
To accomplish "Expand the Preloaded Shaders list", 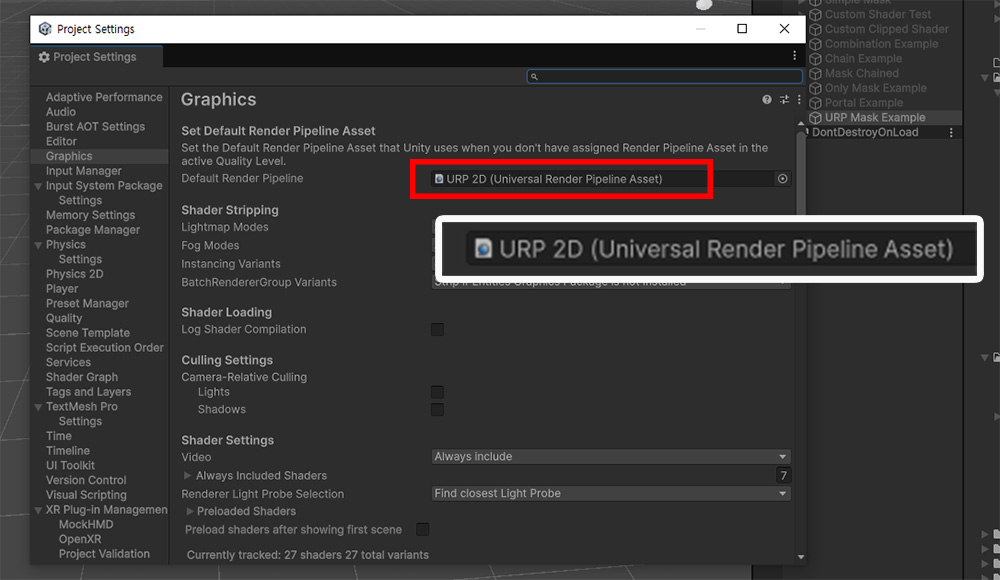I will (189, 511).
